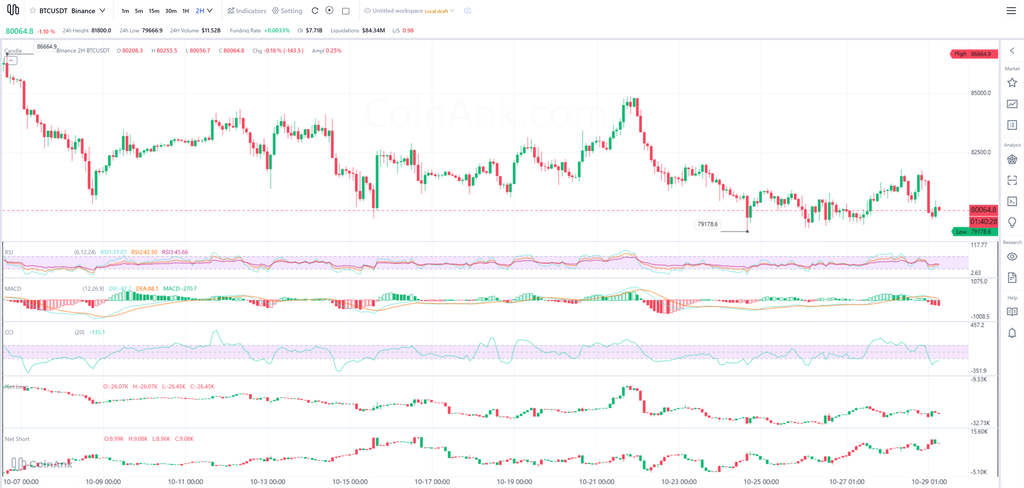
Task: Open the notifications bell icon
Action: [x=1012, y=333]
